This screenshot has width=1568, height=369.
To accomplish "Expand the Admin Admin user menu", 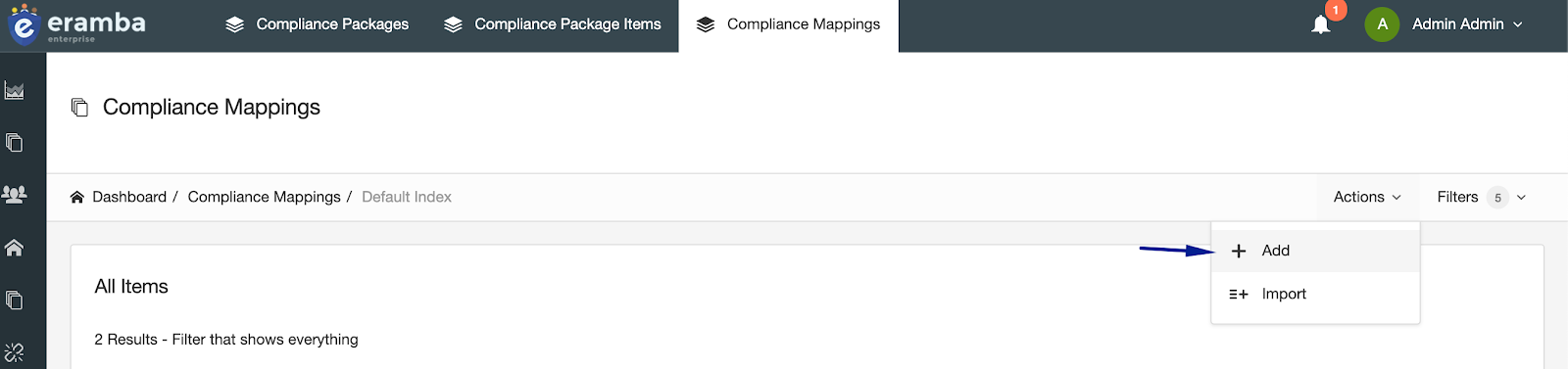I will [x=1467, y=24].
